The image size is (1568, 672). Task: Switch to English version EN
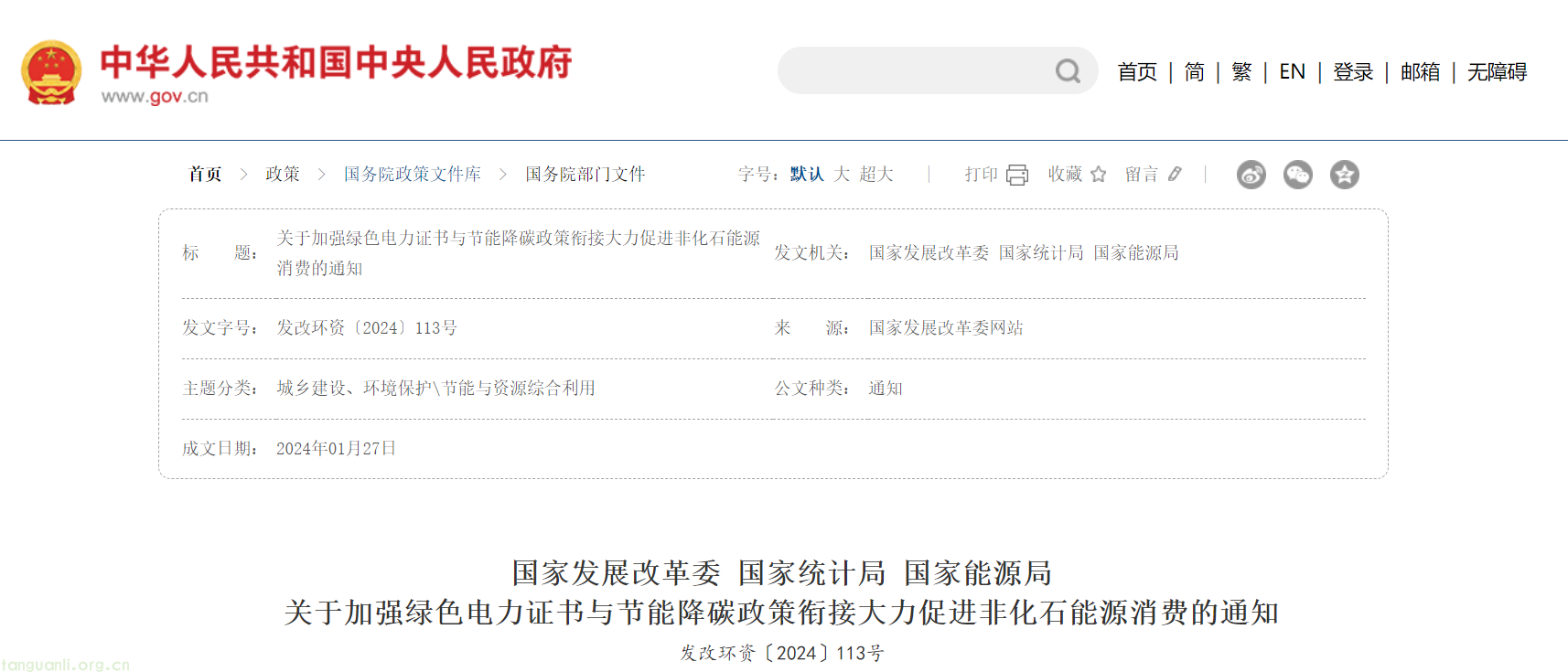tap(1292, 71)
